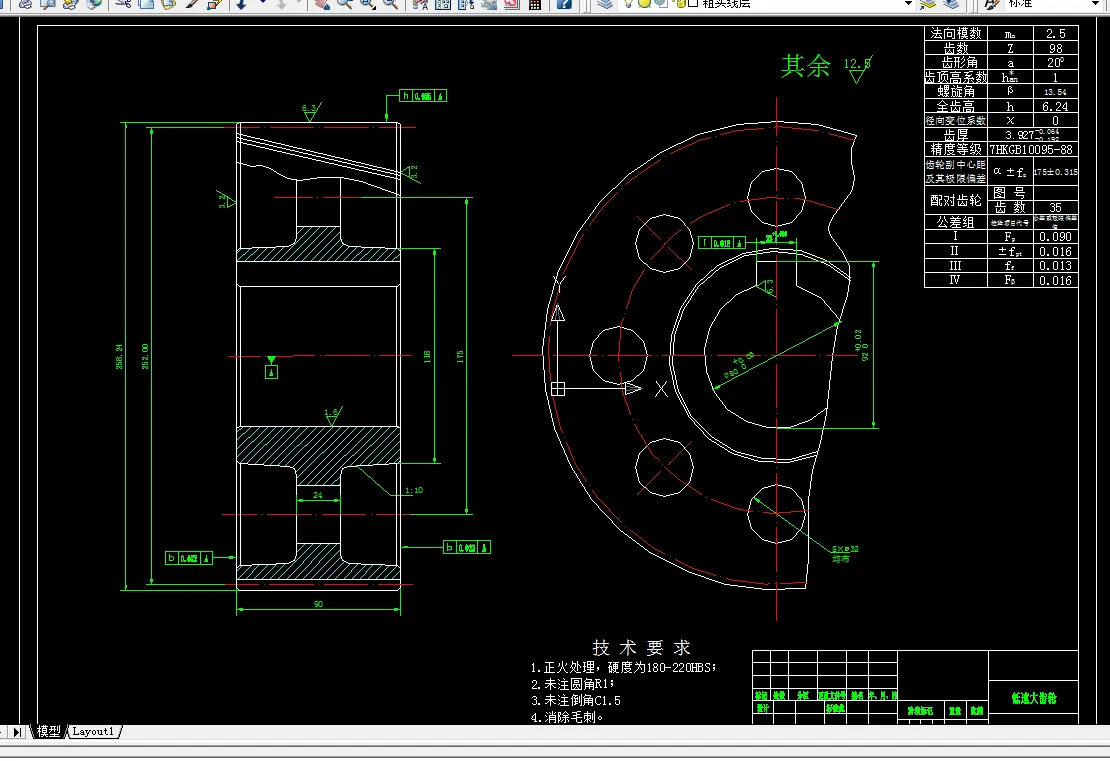
Task: Click the Cut scissors icon
Action: click(x=123, y=4)
